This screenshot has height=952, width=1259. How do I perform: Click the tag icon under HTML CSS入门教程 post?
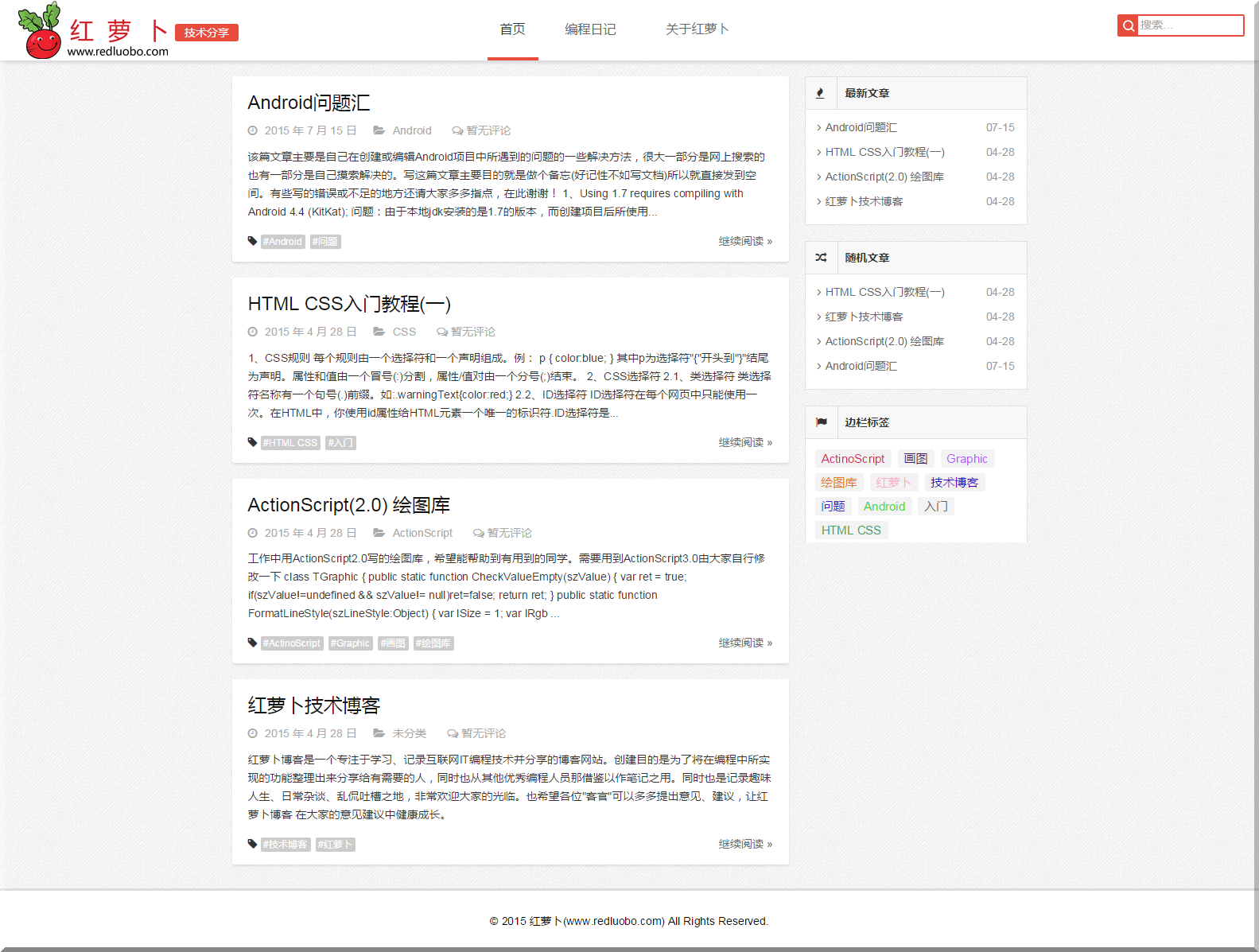[252, 442]
